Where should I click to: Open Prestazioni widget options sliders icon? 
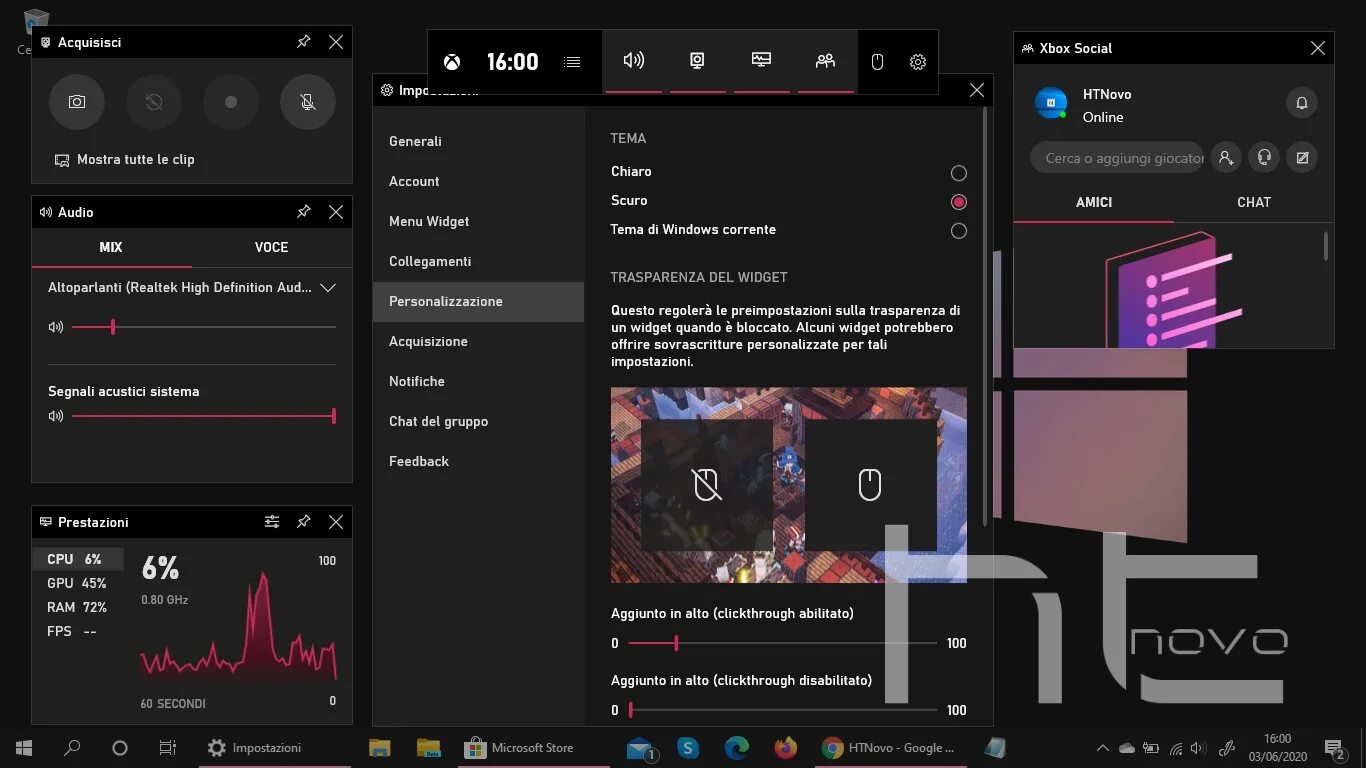(x=272, y=522)
